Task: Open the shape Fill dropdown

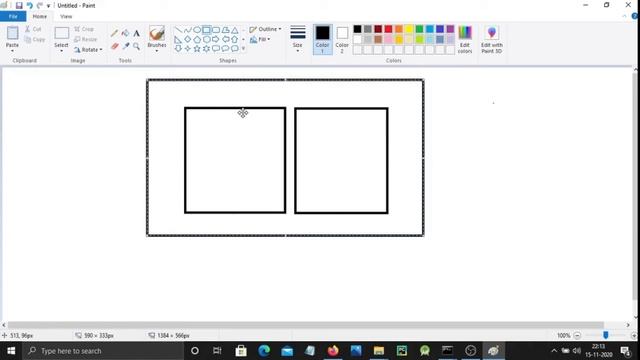Action: pos(260,40)
